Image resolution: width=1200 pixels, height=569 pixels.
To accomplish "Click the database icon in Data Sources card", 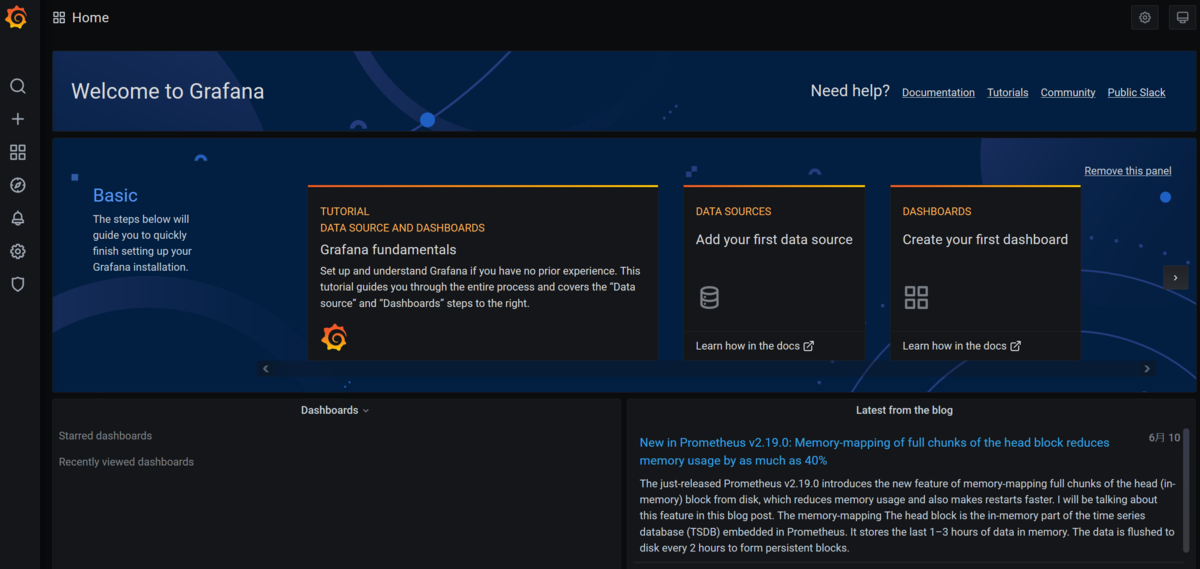I will point(709,297).
